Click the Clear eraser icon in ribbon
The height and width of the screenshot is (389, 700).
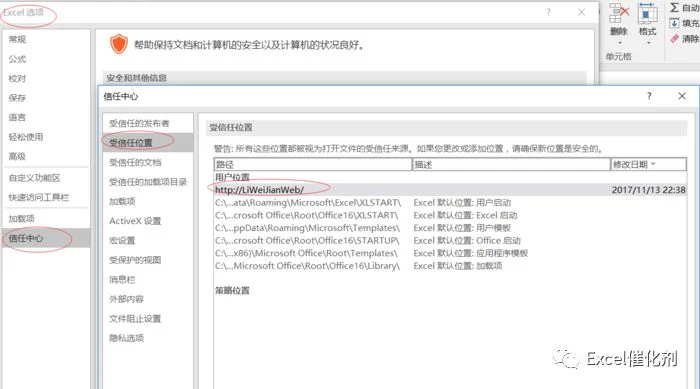point(674,39)
